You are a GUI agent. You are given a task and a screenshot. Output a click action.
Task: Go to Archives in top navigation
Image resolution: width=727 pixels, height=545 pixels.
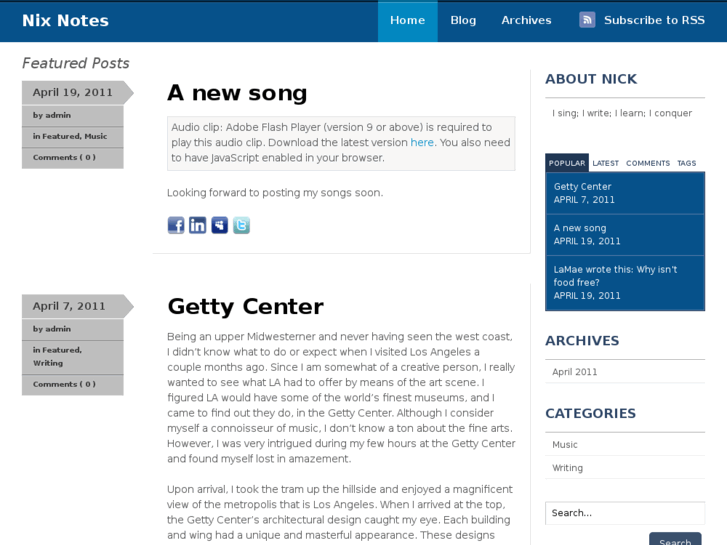(x=526, y=21)
